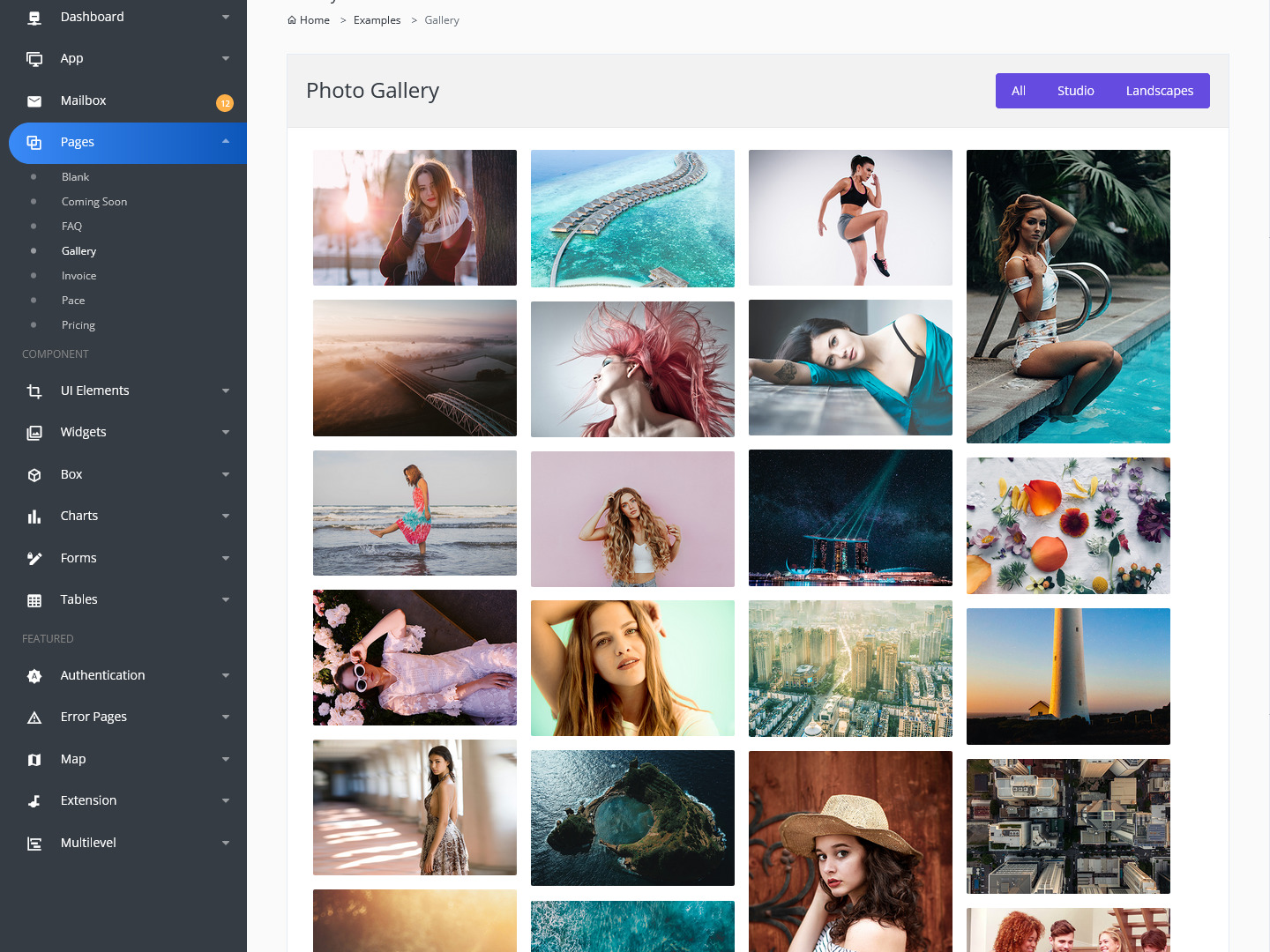Open the volcanic island aerial photo
Image resolution: width=1270 pixels, height=952 pixels.
(632, 818)
